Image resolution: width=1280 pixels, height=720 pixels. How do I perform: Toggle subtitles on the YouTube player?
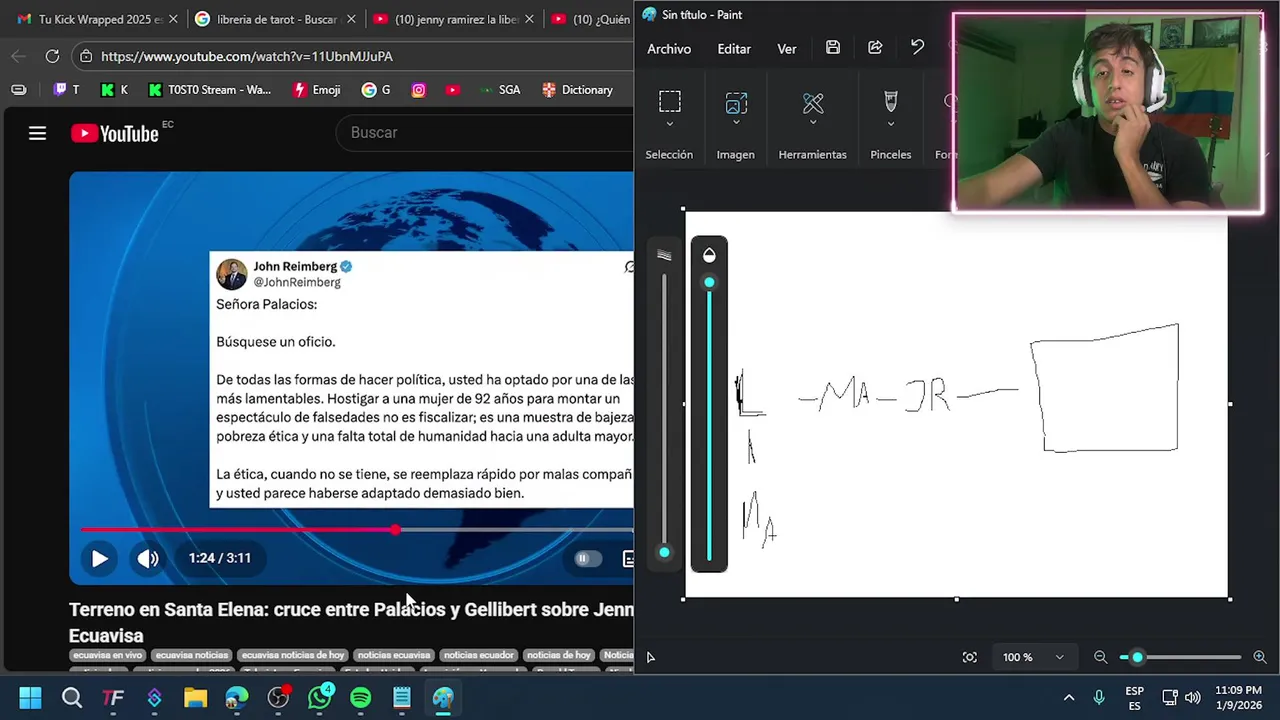pyautogui.click(x=627, y=559)
